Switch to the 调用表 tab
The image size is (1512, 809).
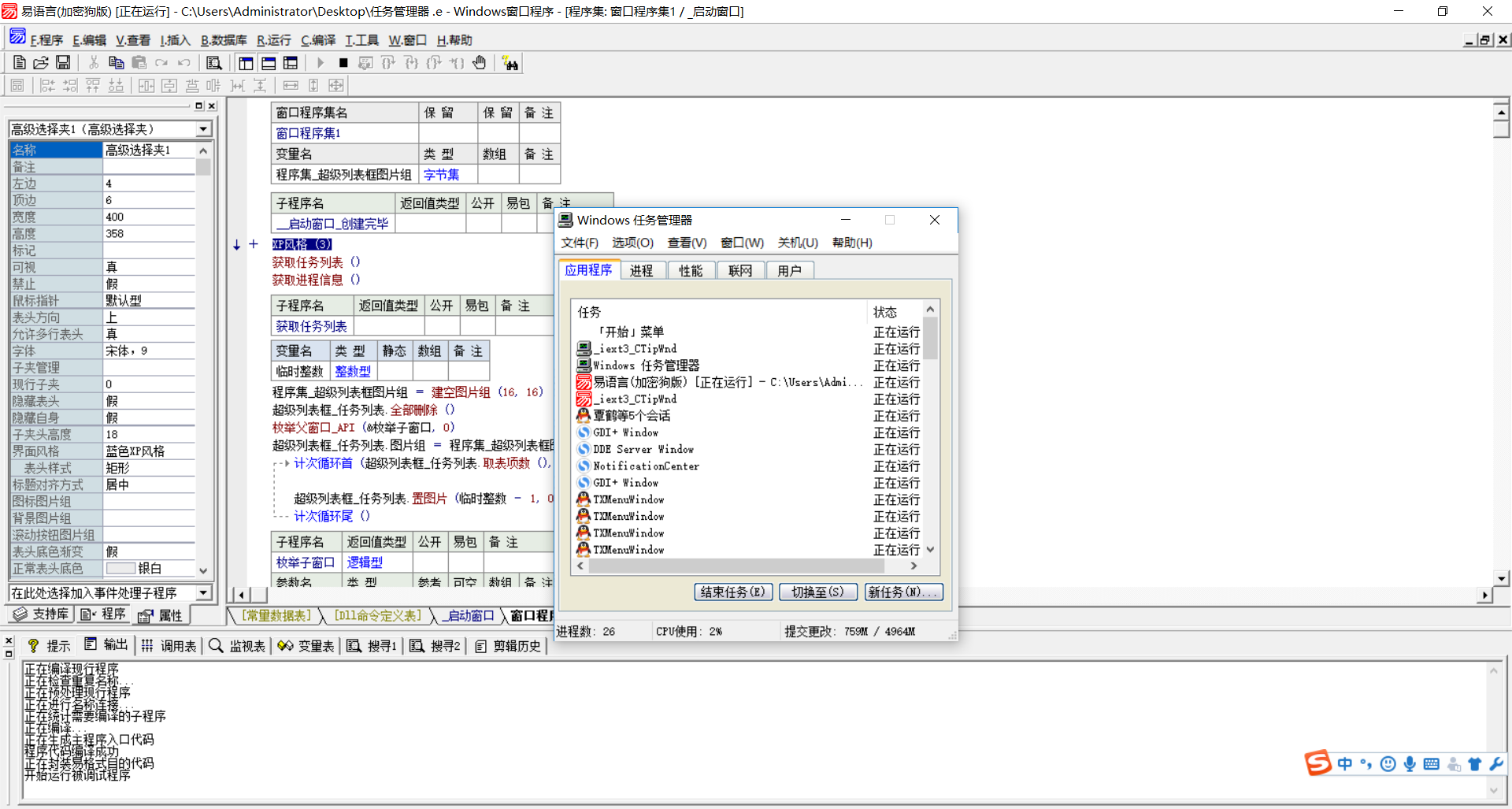(169, 646)
